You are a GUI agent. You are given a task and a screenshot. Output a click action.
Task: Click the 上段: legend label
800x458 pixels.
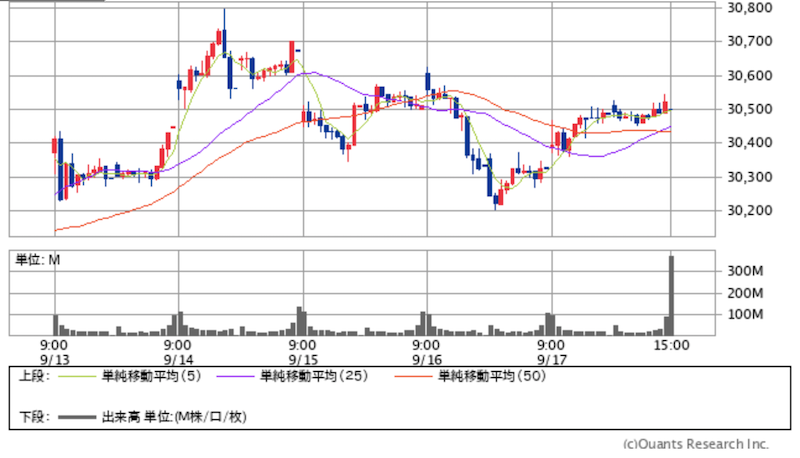(x=34, y=376)
